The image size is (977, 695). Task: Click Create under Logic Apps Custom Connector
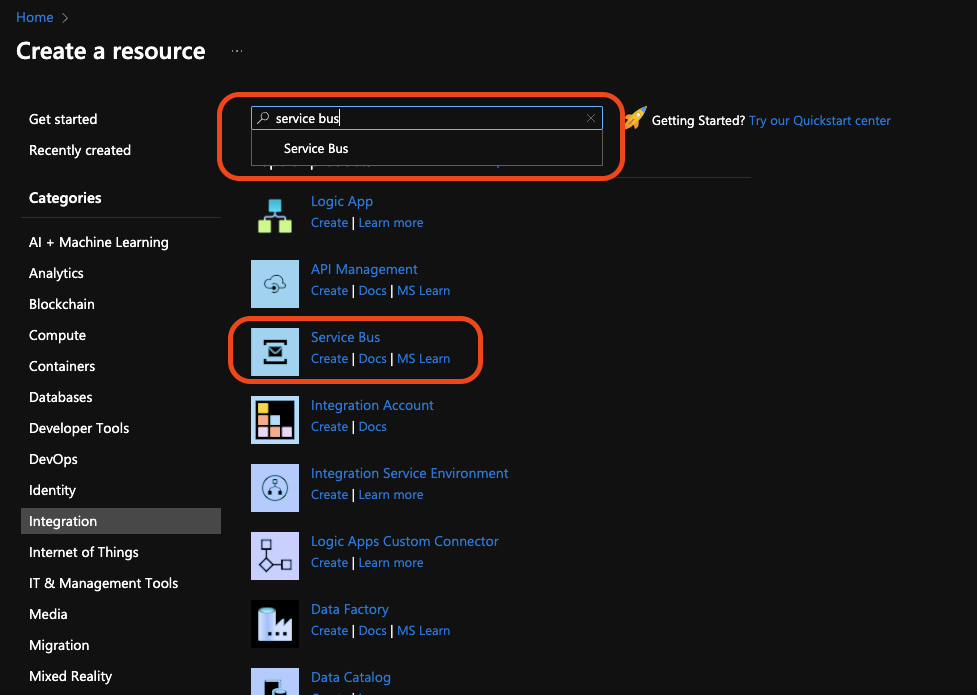(330, 562)
